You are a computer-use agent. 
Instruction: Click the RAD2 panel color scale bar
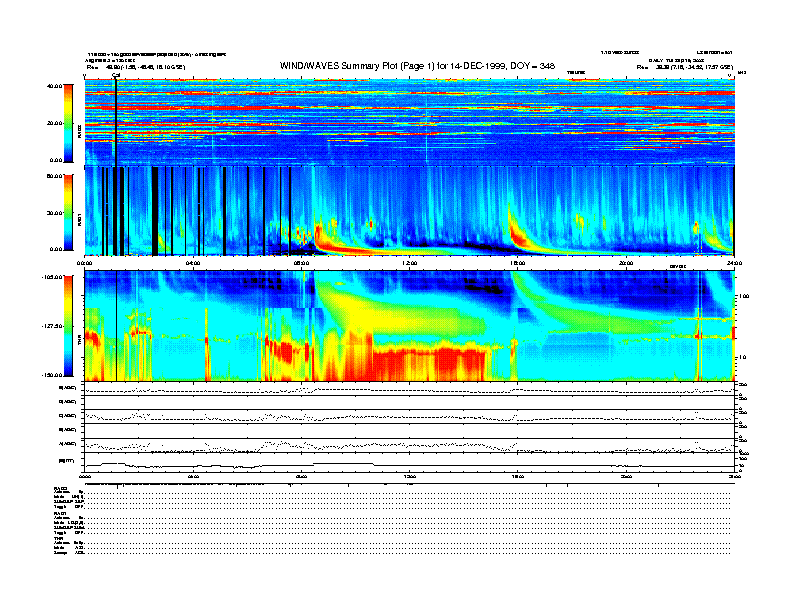click(68, 124)
